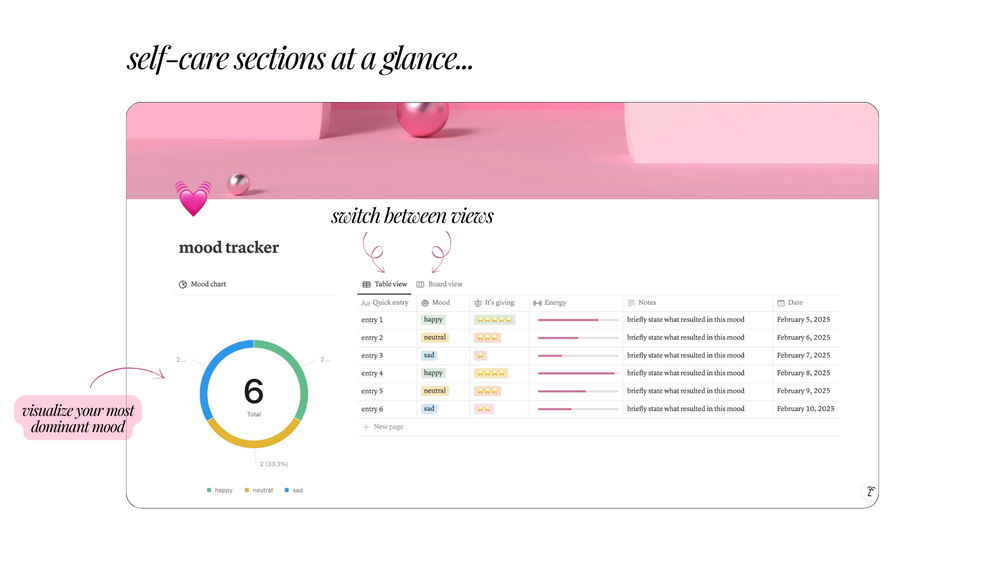Viewport: 1005px width, 565px height.
Task: Click the February 10, 2025 date cell
Action: click(806, 409)
